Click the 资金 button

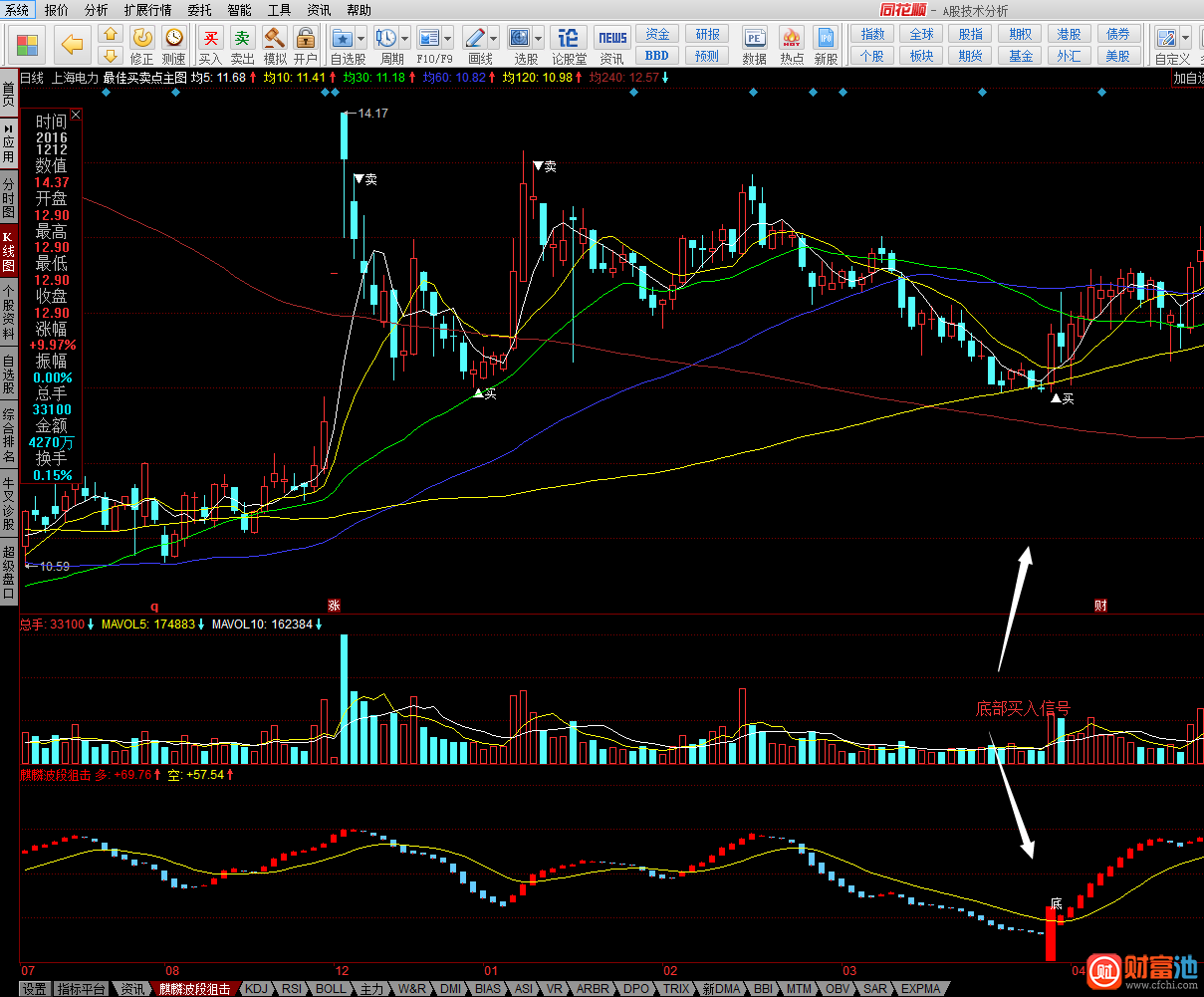[657, 34]
